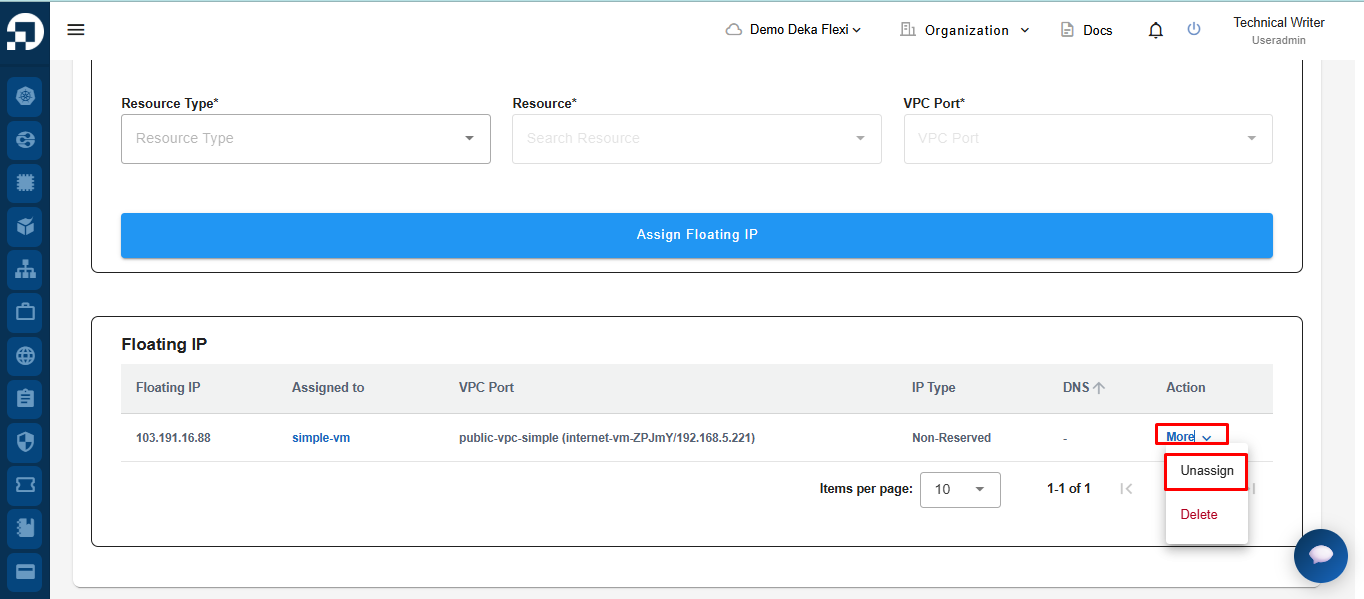1364x599 pixels.
Task: Open the ticket voucher sidebar icon
Action: pyautogui.click(x=25, y=485)
